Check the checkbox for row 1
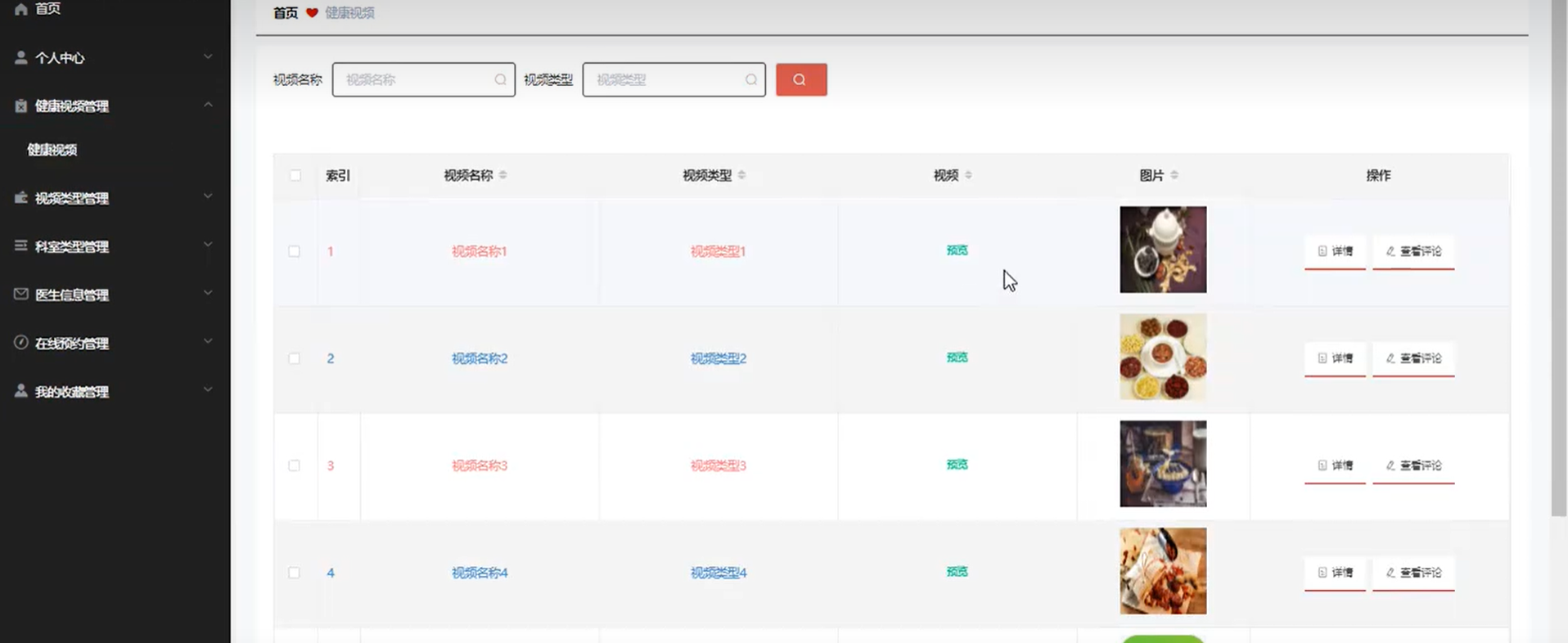This screenshot has height=643, width=1568. coord(294,251)
